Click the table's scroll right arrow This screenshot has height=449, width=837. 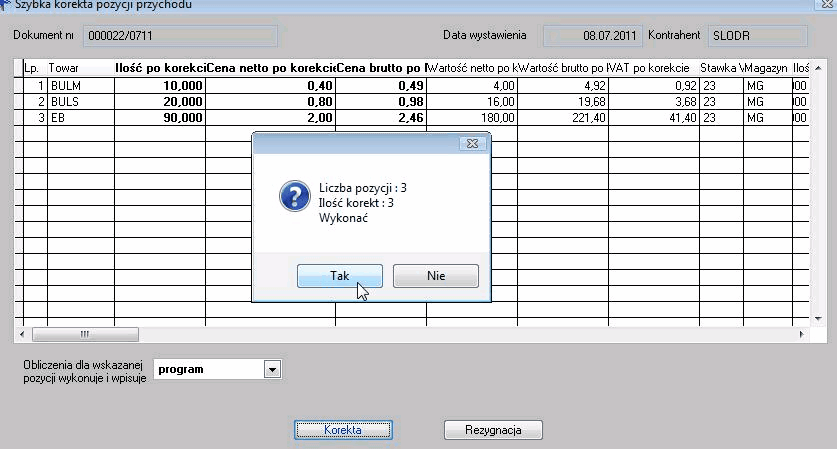[x=802, y=335]
